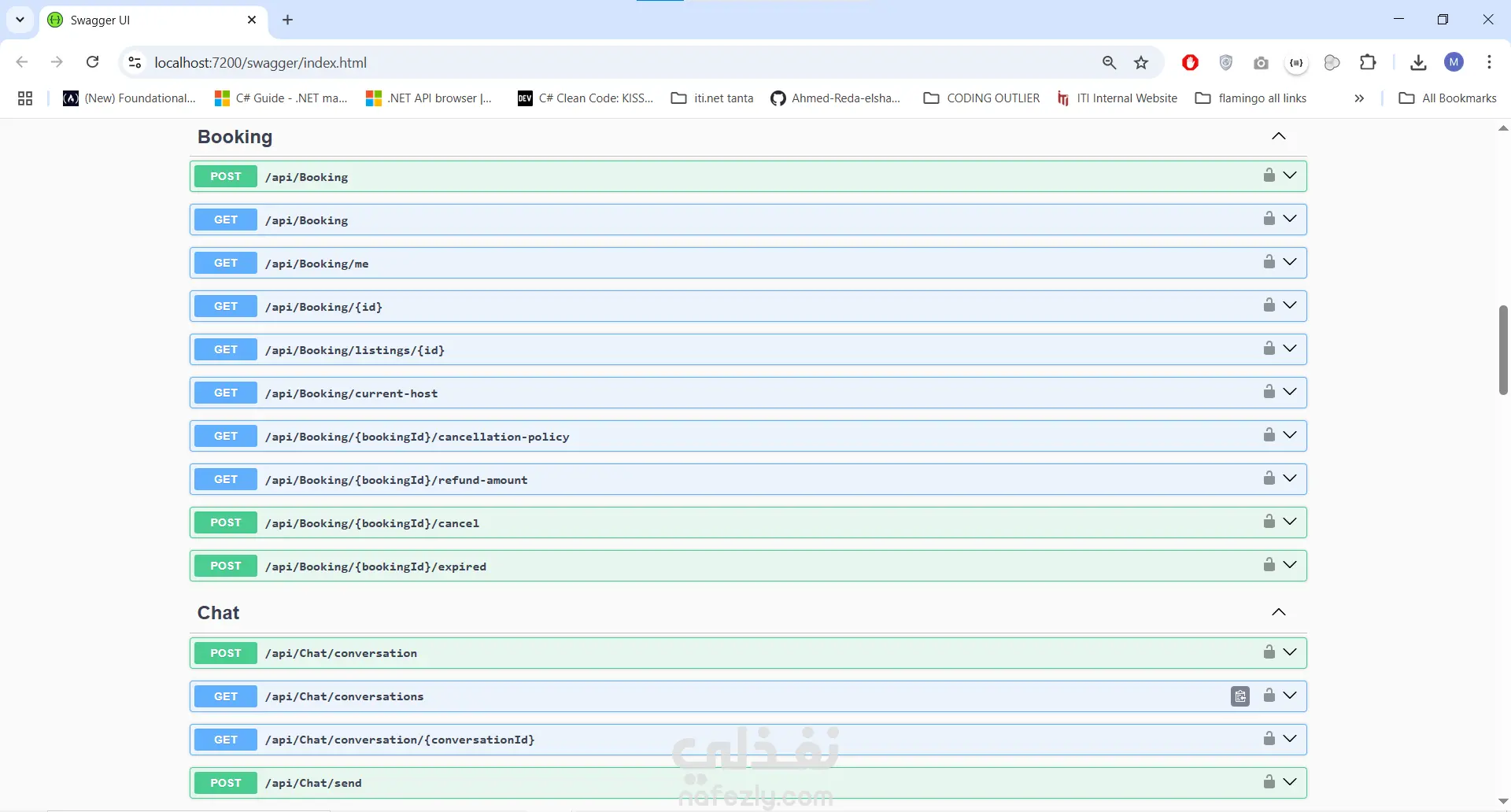
Task: Switch to the Swagger UI tab
Action: tap(153, 20)
